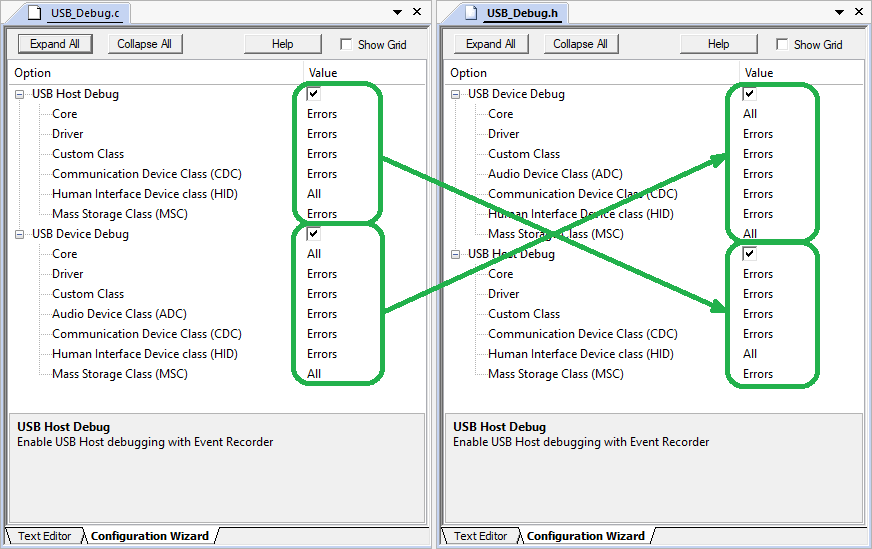Switch to Text Editor tab in left pane
Viewport: 872px width, 549px height.
click(44, 536)
